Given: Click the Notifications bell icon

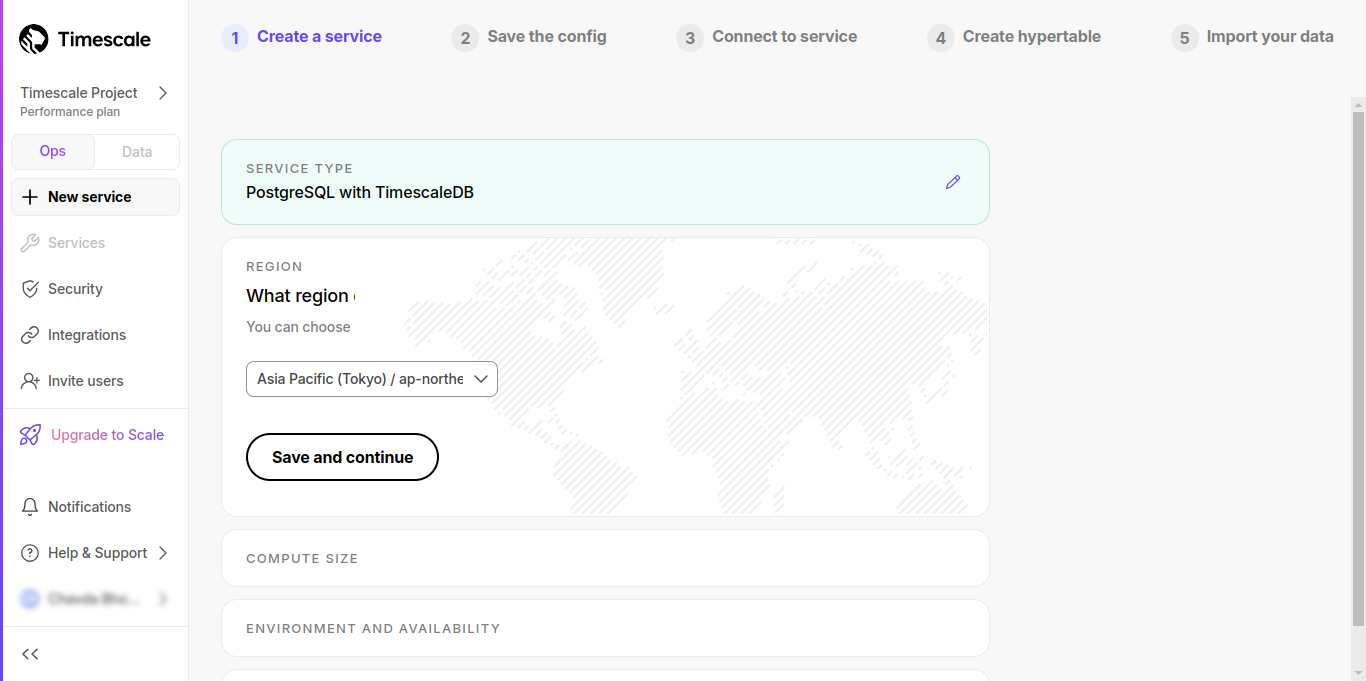Looking at the screenshot, I should click(30, 507).
